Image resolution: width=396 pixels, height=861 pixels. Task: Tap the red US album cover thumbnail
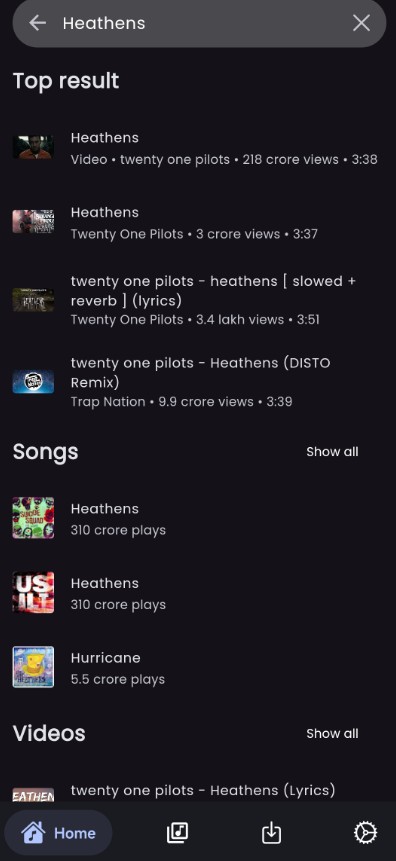click(x=34, y=592)
